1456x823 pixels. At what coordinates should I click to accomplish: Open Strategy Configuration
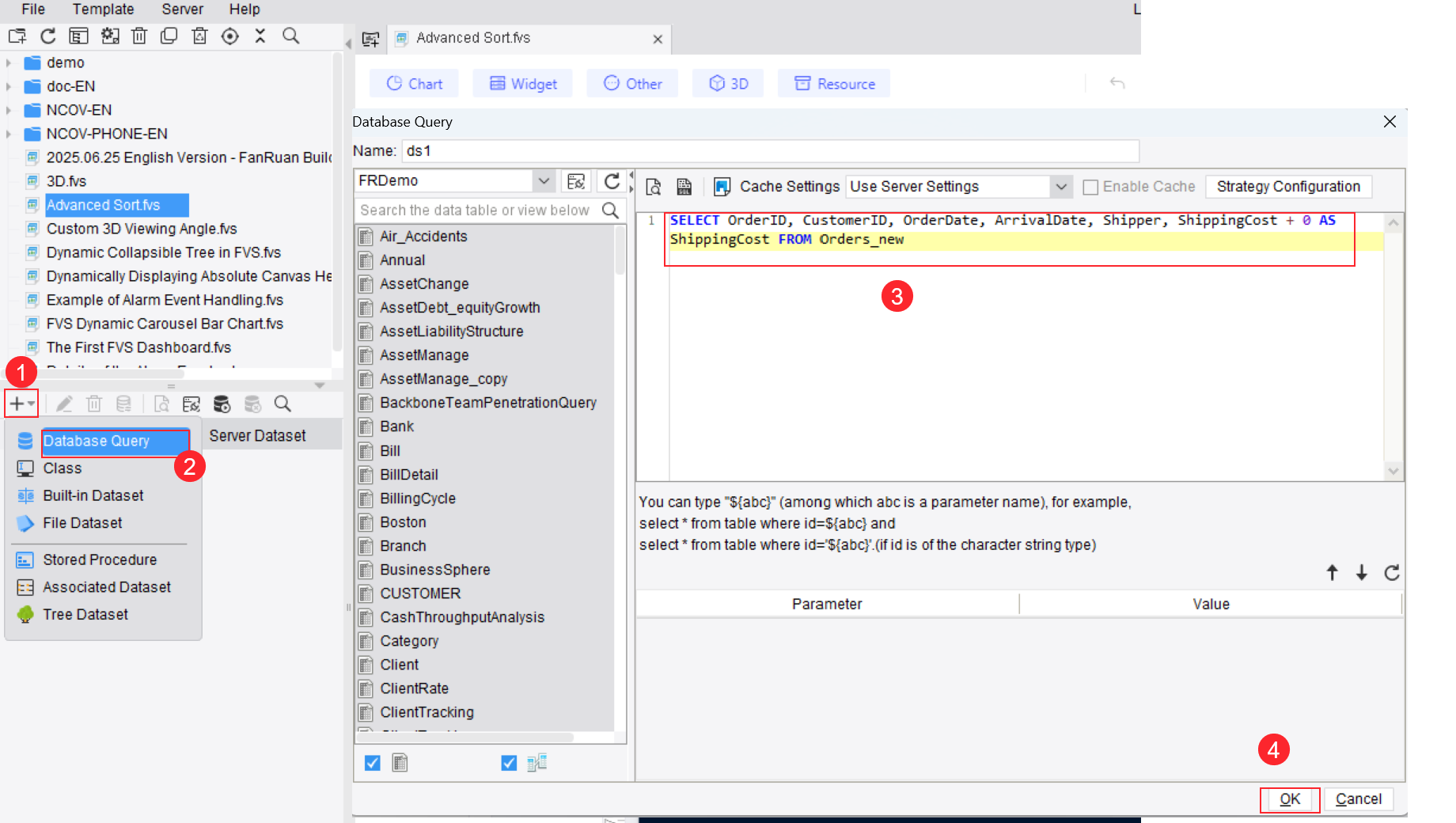[1288, 187]
